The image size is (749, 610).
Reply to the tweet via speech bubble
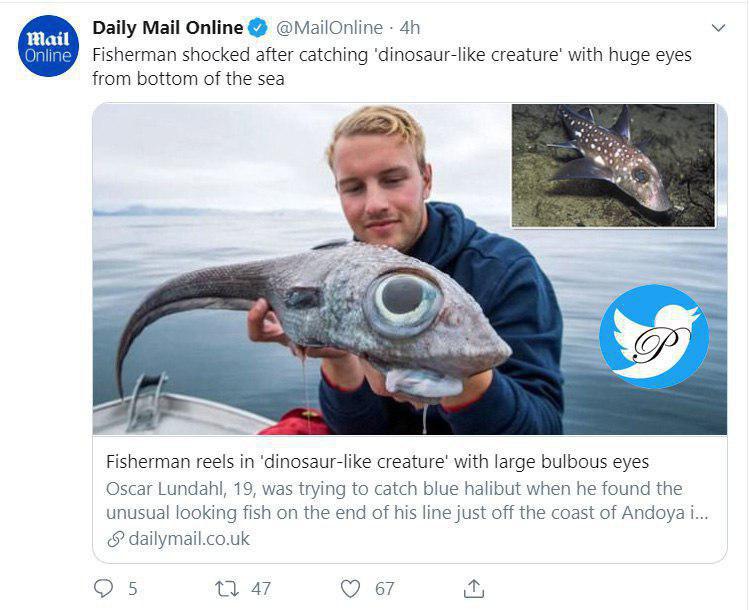coord(103,589)
